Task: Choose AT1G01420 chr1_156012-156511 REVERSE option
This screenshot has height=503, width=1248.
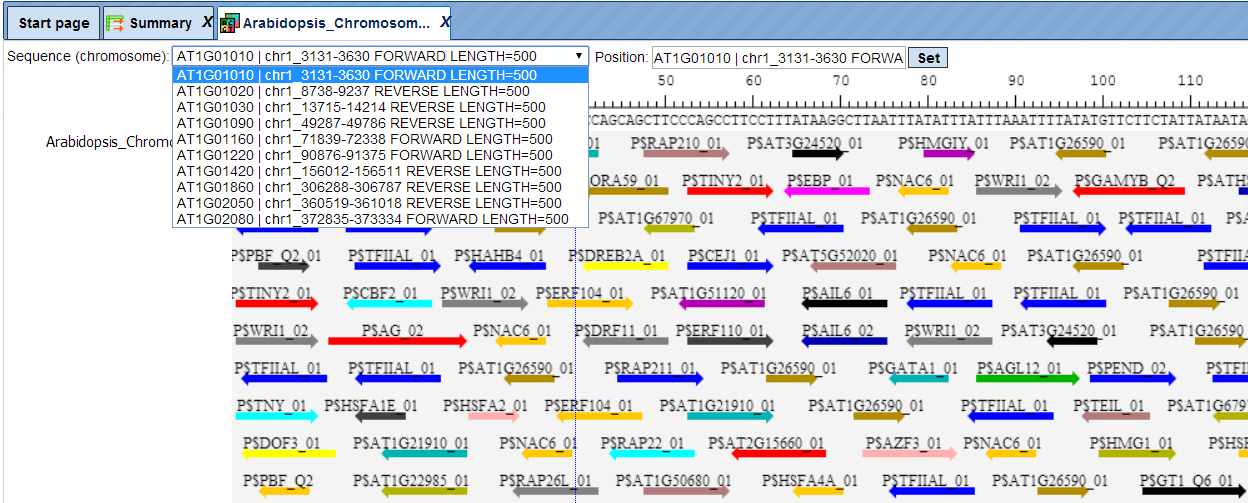Action: 380,171
